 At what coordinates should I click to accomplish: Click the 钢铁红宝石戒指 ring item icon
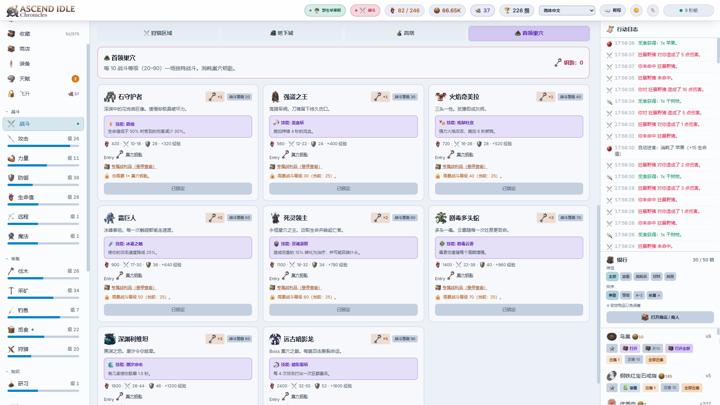tap(611, 376)
